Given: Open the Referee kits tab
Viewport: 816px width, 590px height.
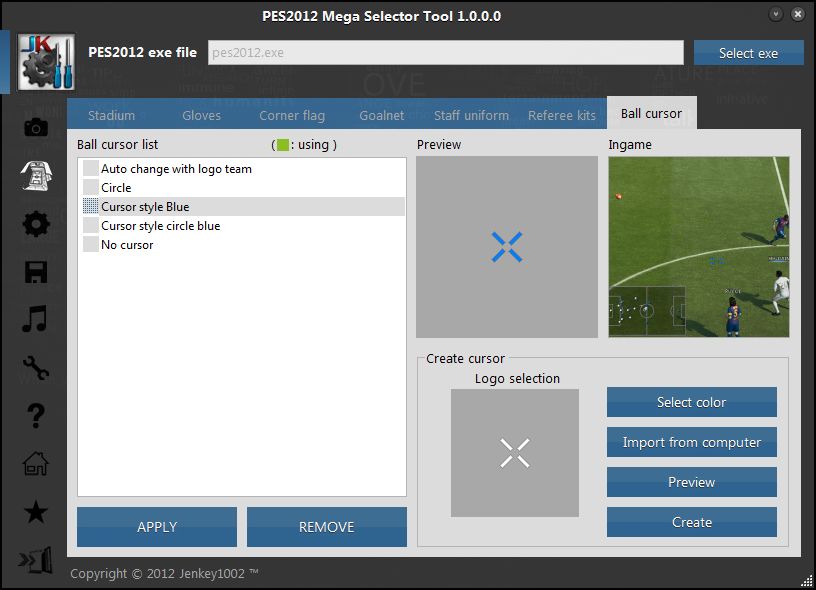Looking at the screenshot, I should (x=561, y=115).
